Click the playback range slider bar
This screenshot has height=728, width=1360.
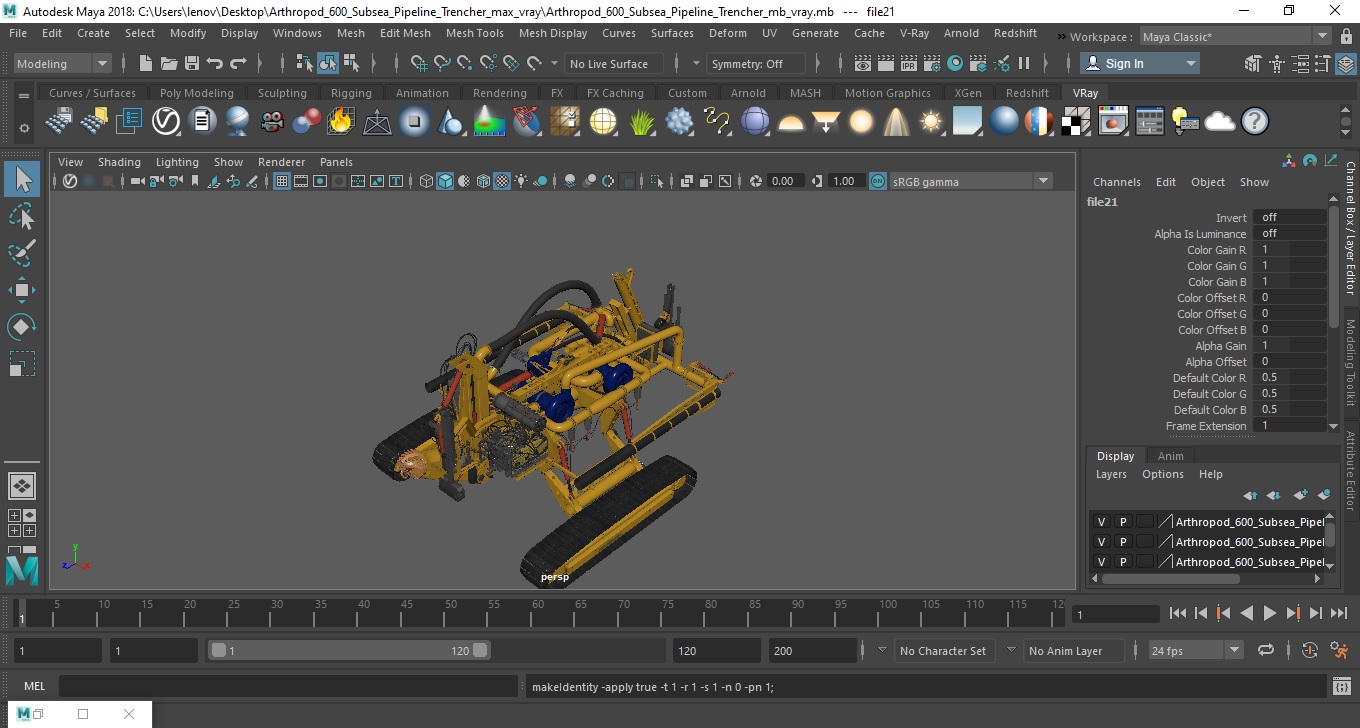[349, 650]
